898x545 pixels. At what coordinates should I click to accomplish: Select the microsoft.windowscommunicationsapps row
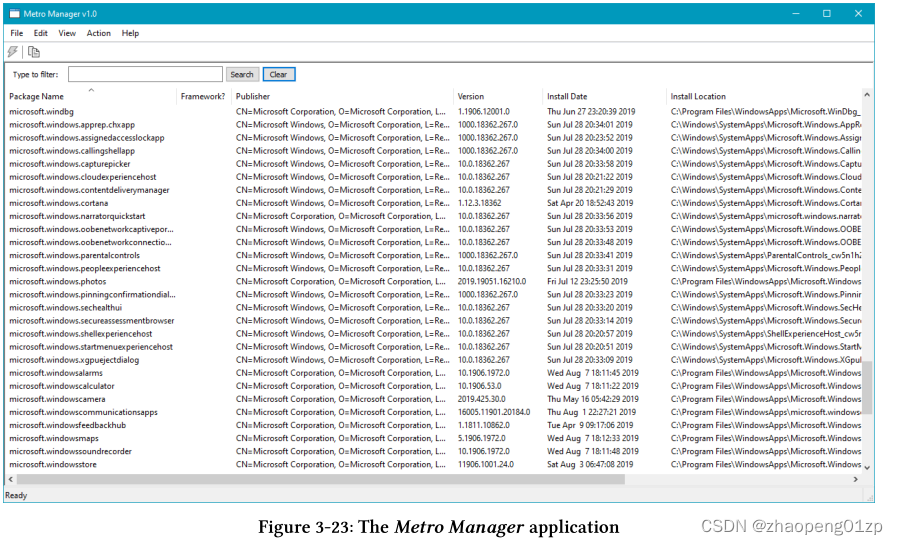pyautogui.click(x=434, y=412)
